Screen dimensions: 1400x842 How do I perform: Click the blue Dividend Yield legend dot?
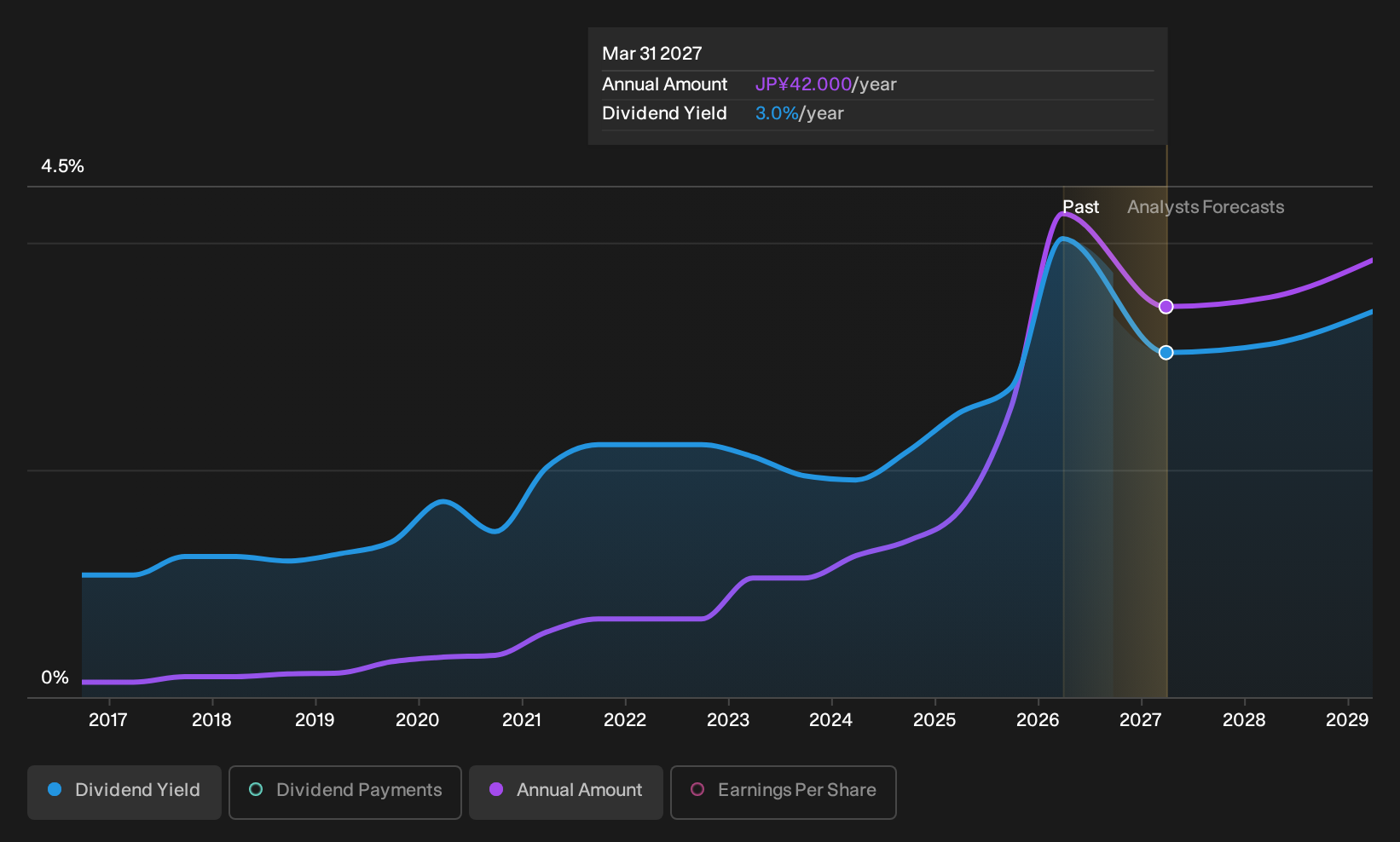55,789
